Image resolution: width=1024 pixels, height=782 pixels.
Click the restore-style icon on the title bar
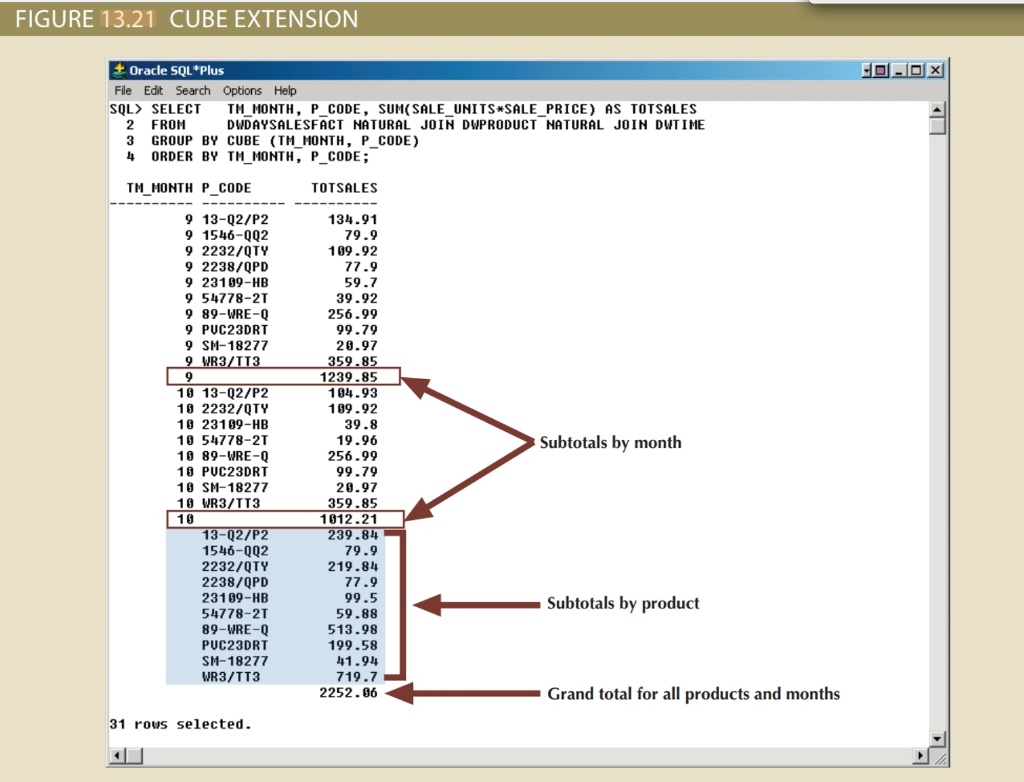916,70
